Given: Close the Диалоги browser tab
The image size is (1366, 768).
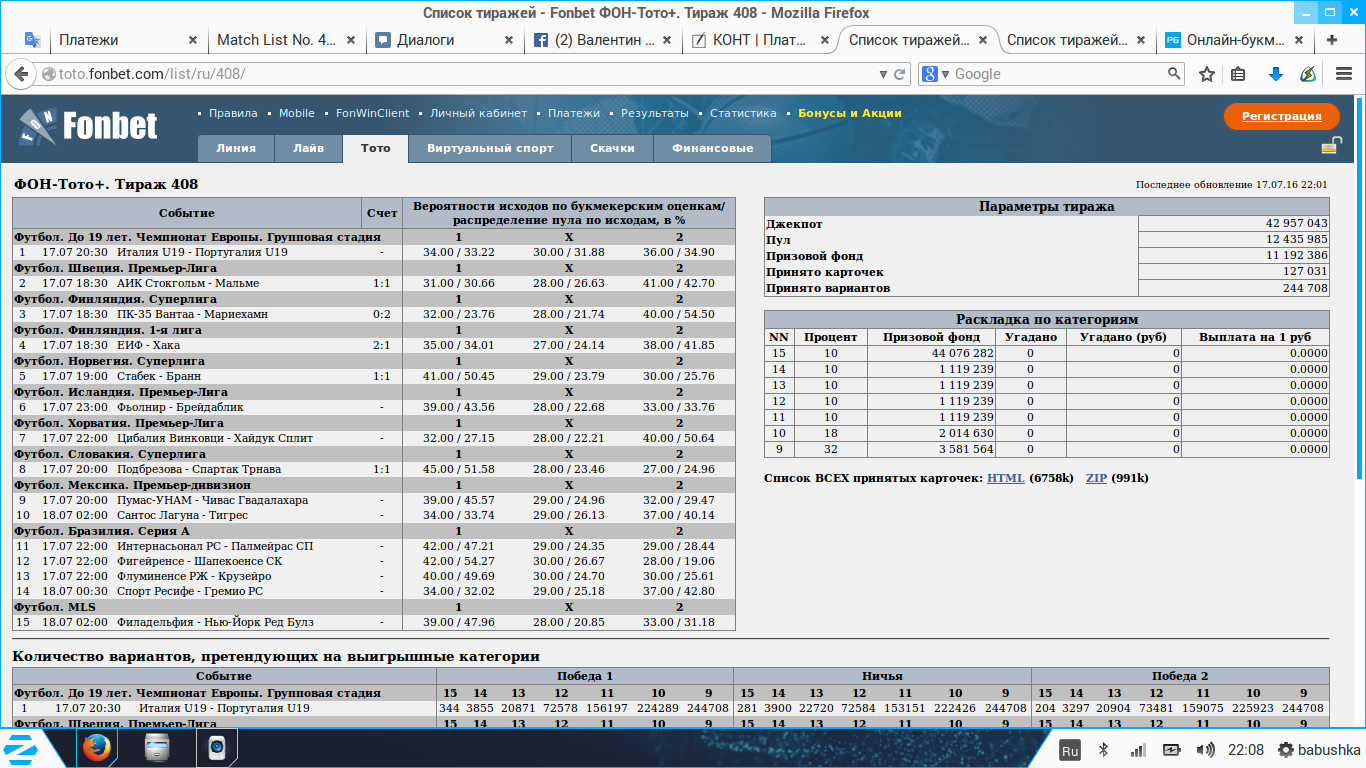Looking at the screenshot, I should [509, 40].
